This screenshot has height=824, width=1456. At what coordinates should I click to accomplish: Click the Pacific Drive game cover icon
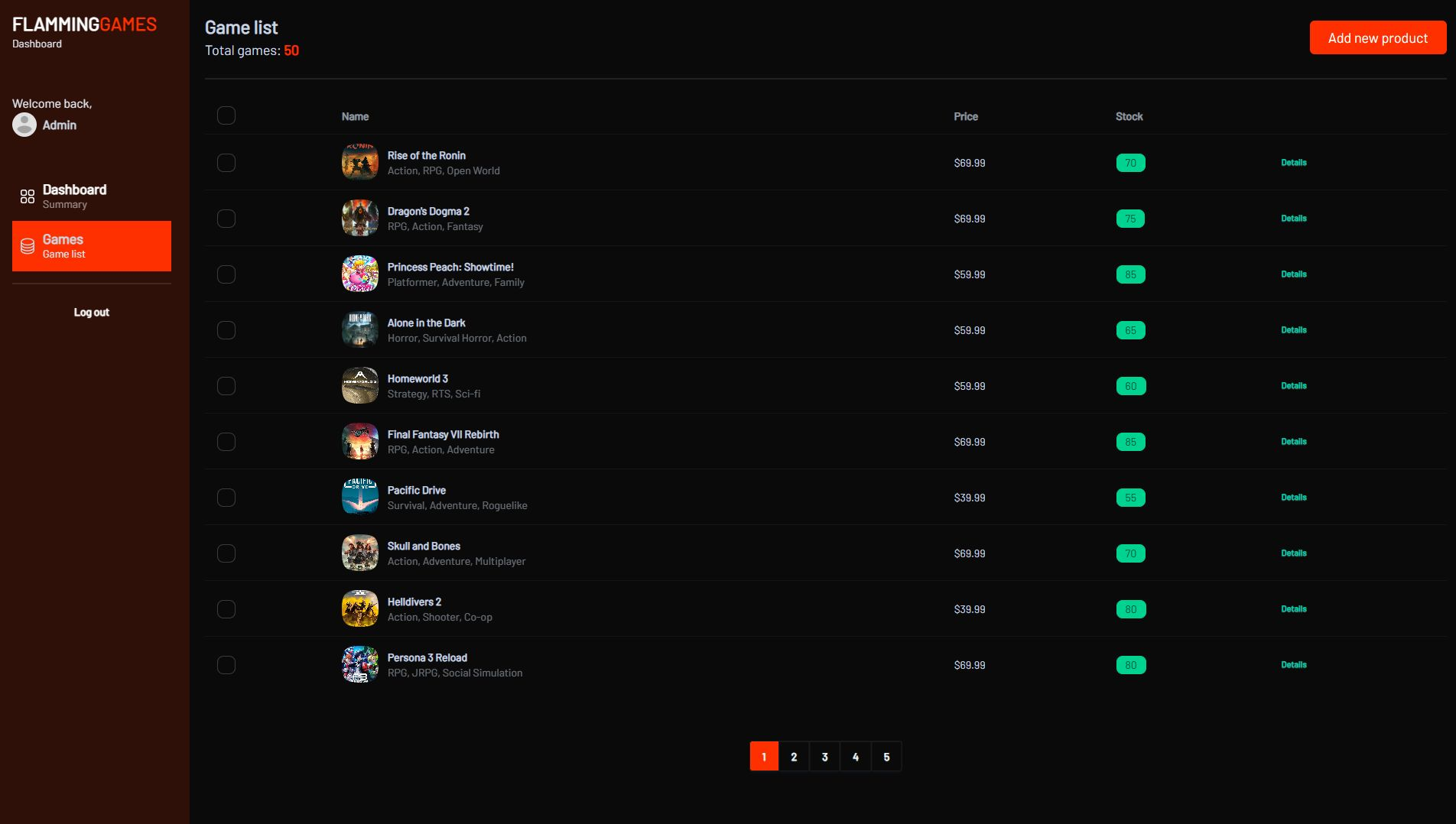[359, 497]
